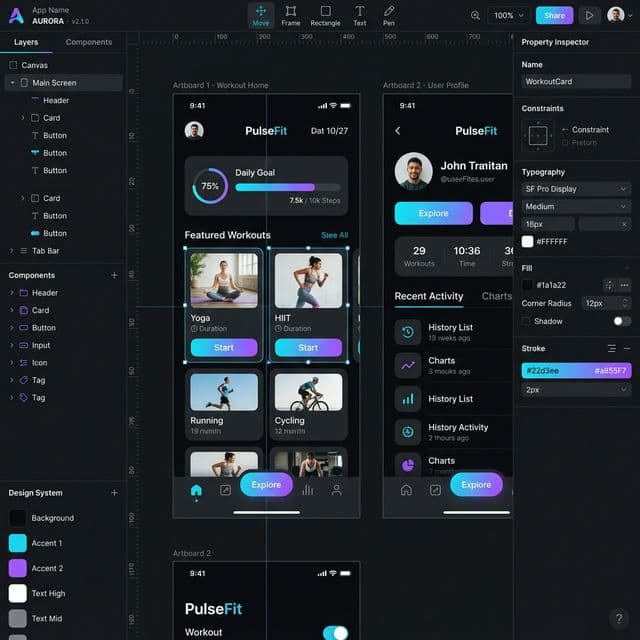Toggle the Shadow switch
This screenshot has width=640, height=640.
(x=622, y=321)
